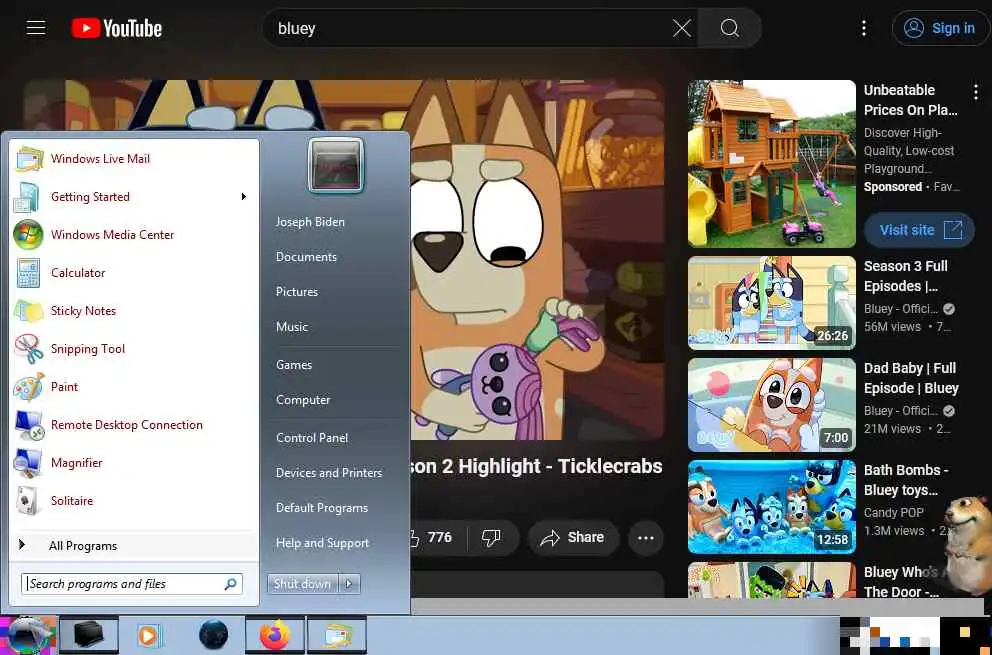
Task: Open the Solitaire icon
Action: 28,501
